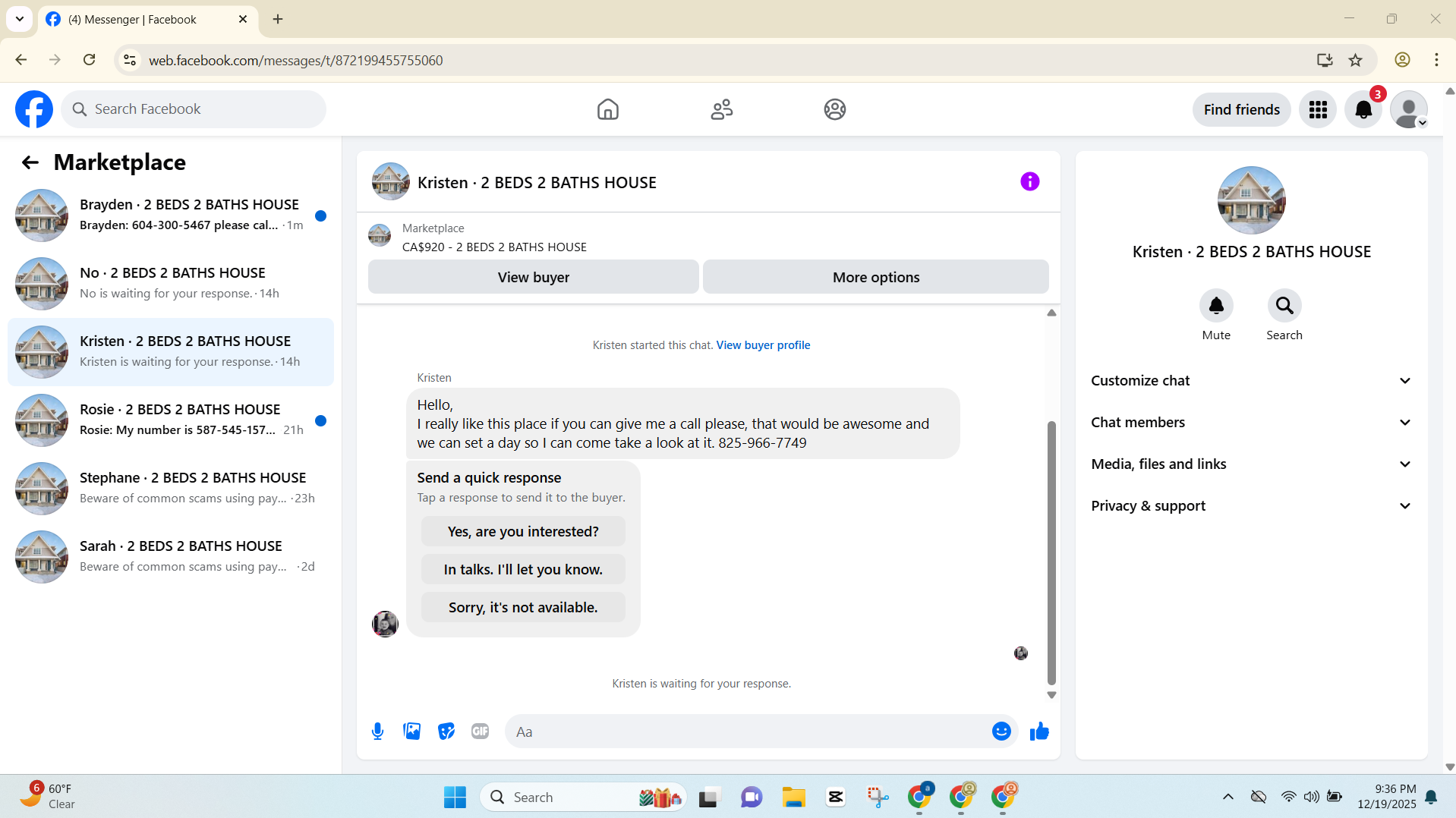
Task: Click the chat scroll-up arrow
Action: click(x=1051, y=313)
